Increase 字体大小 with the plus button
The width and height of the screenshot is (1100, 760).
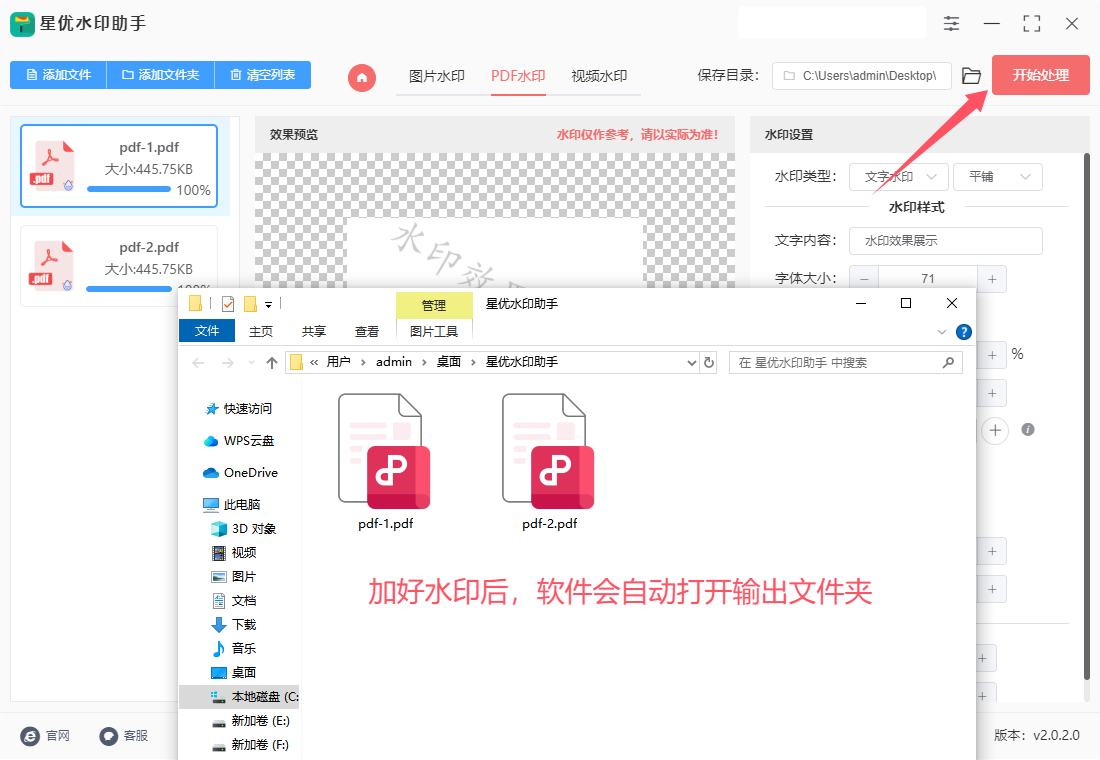click(992, 279)
